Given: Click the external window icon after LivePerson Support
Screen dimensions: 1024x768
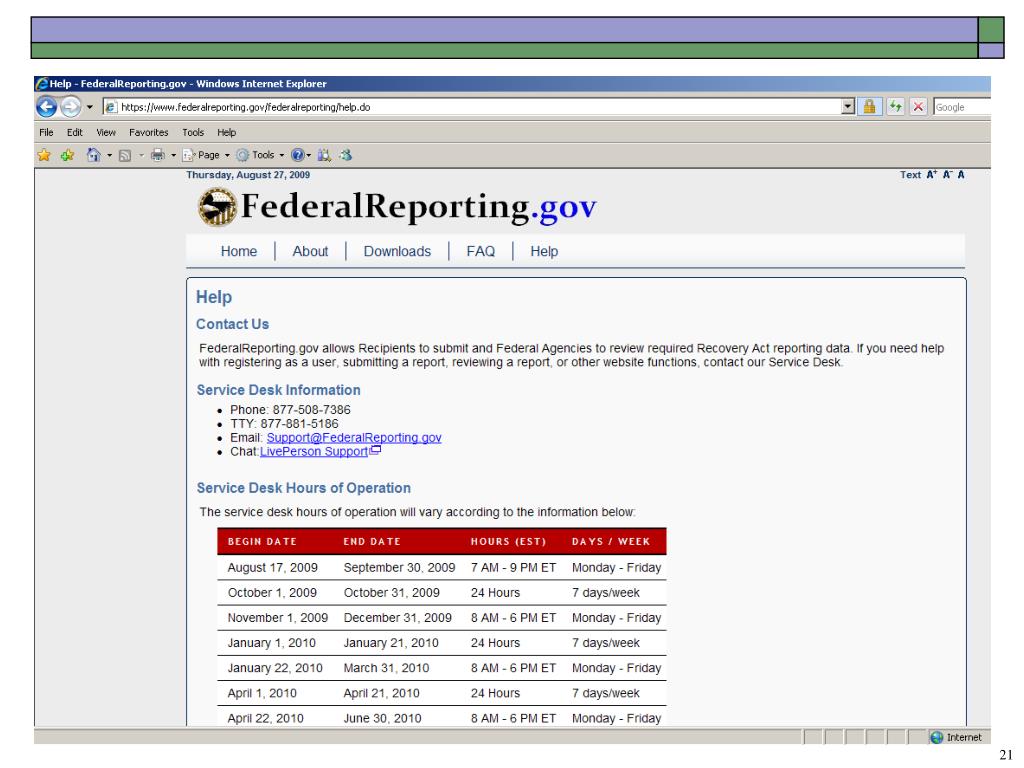Looking at the screenshot, I should [376, 449].
